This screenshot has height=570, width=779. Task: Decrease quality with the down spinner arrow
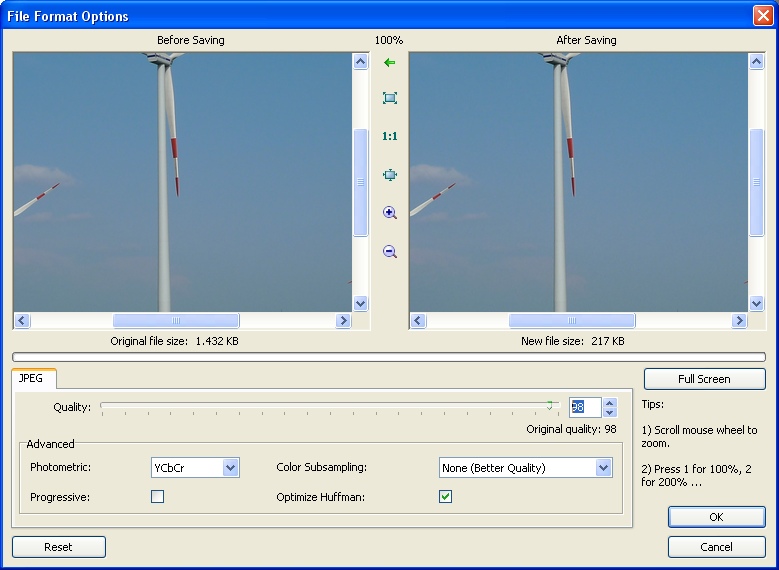(610, 412)
